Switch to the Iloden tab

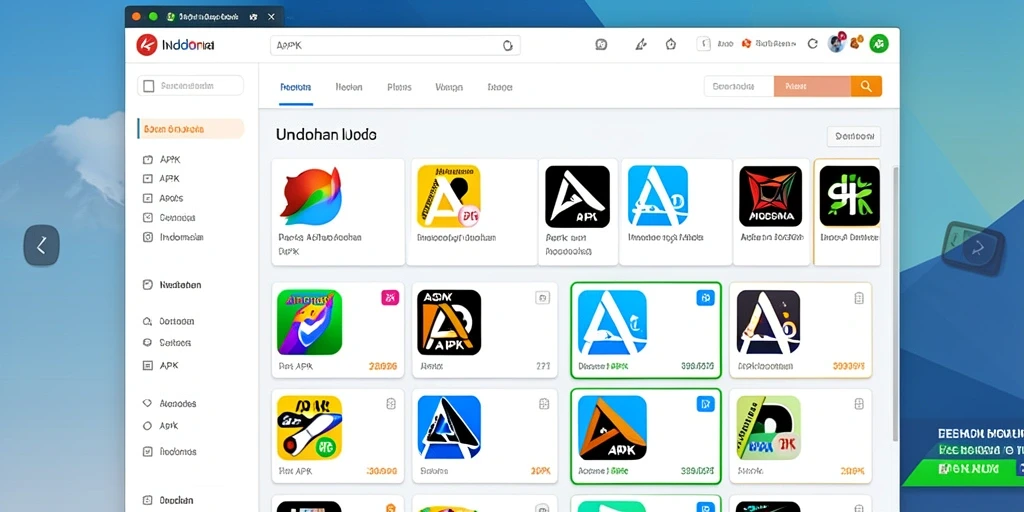coord(349,87)
